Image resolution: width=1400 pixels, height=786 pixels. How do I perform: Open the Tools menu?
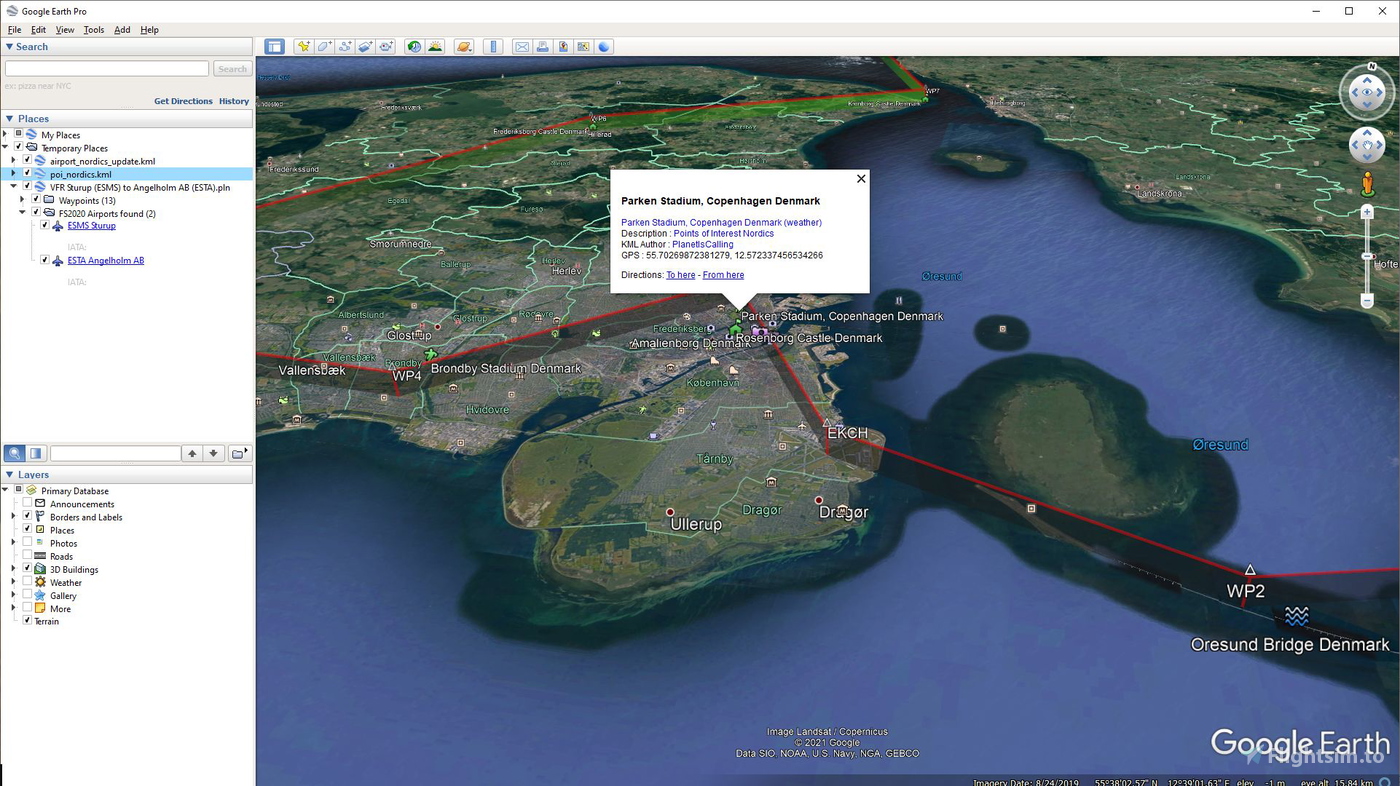coord(93,29)
